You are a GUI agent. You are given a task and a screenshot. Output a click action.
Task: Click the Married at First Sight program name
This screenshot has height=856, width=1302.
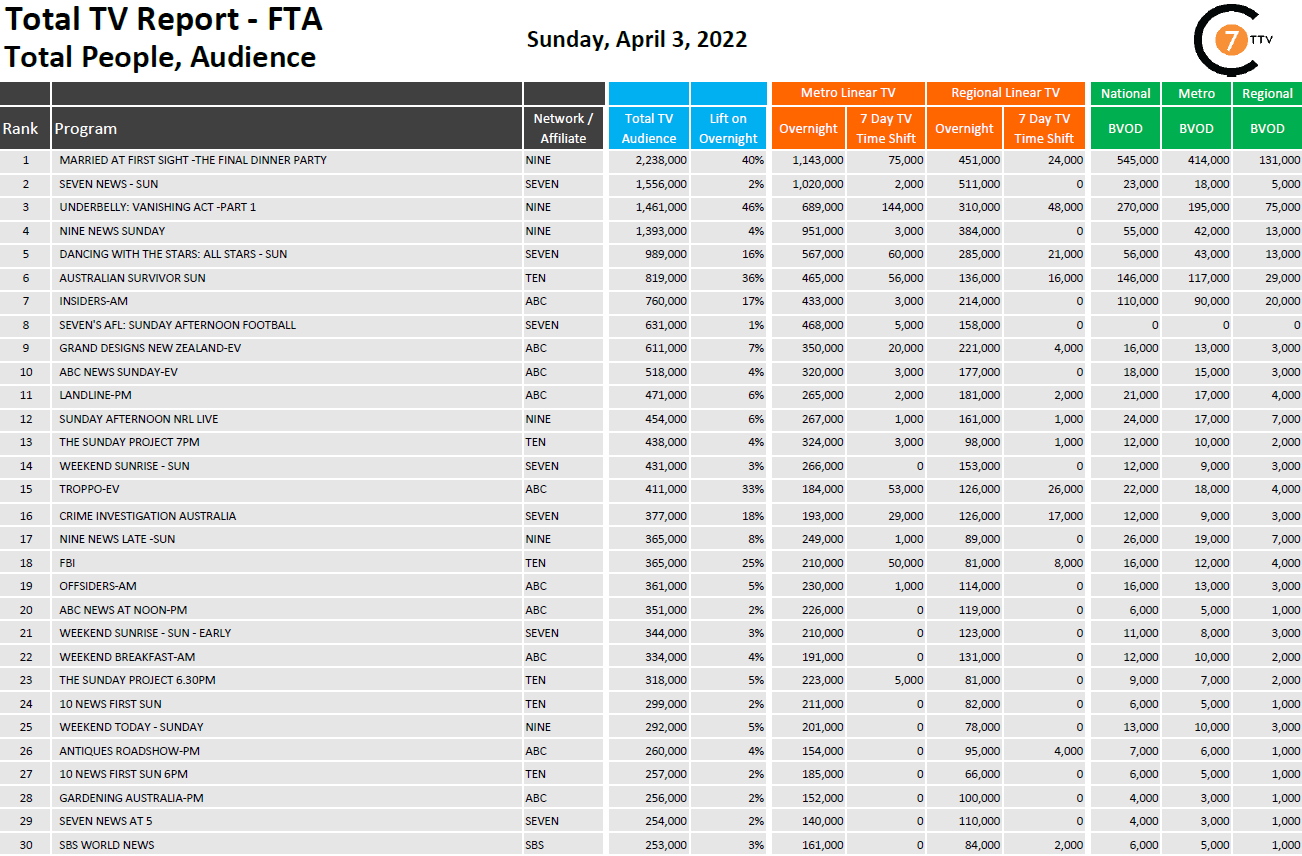point(193,160)
